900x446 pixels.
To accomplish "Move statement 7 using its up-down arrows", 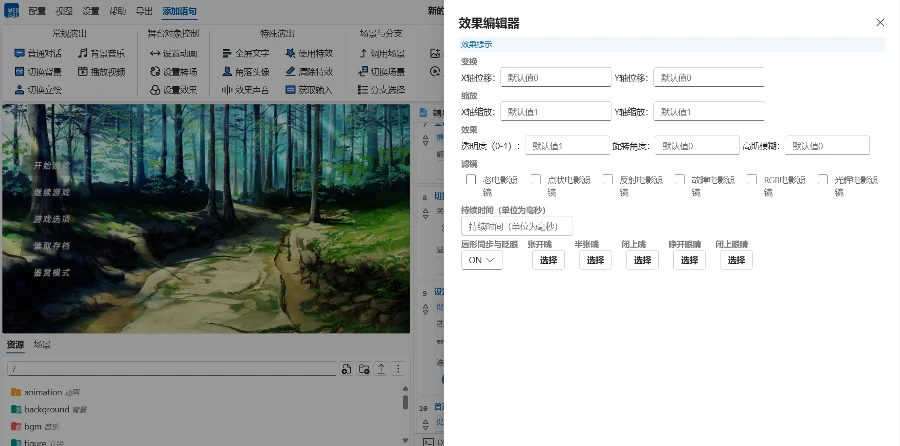I will pos(425,140).
